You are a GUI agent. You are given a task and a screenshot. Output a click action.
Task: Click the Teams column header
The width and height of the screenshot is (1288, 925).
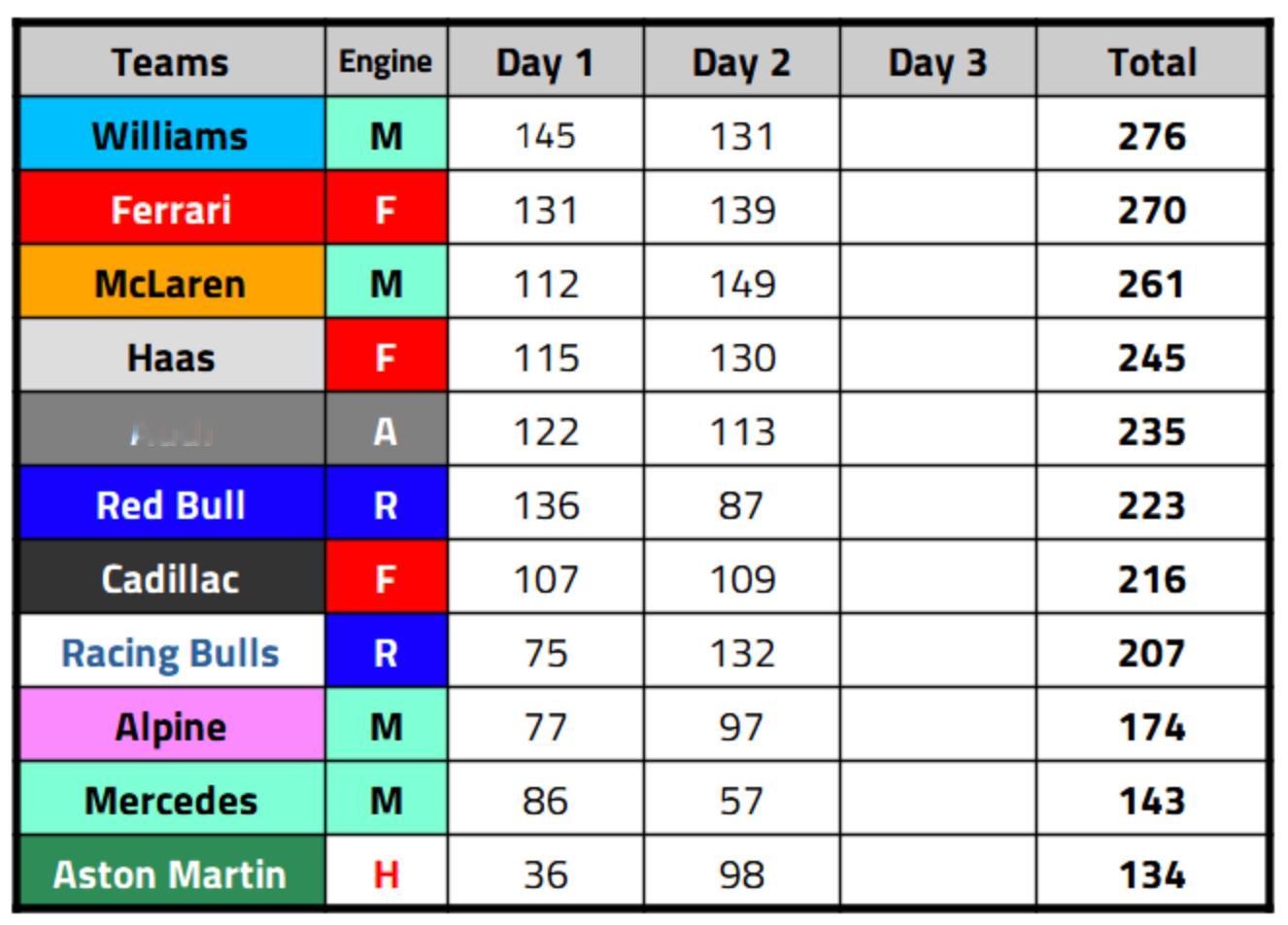click(171, 63)
